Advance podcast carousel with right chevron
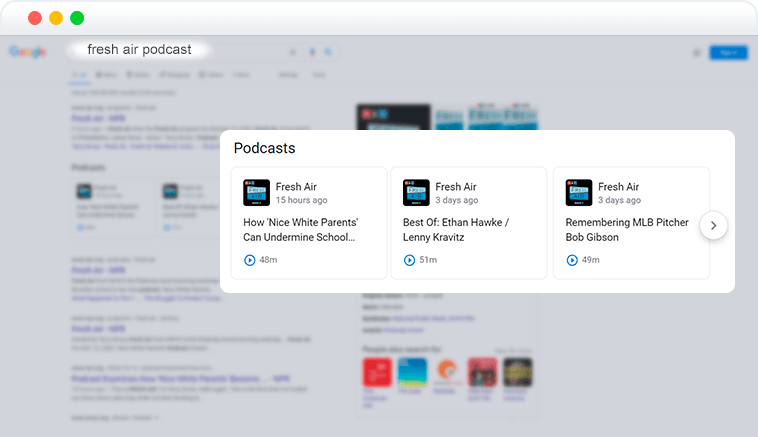The image size is (758, 437). (713, 225)
